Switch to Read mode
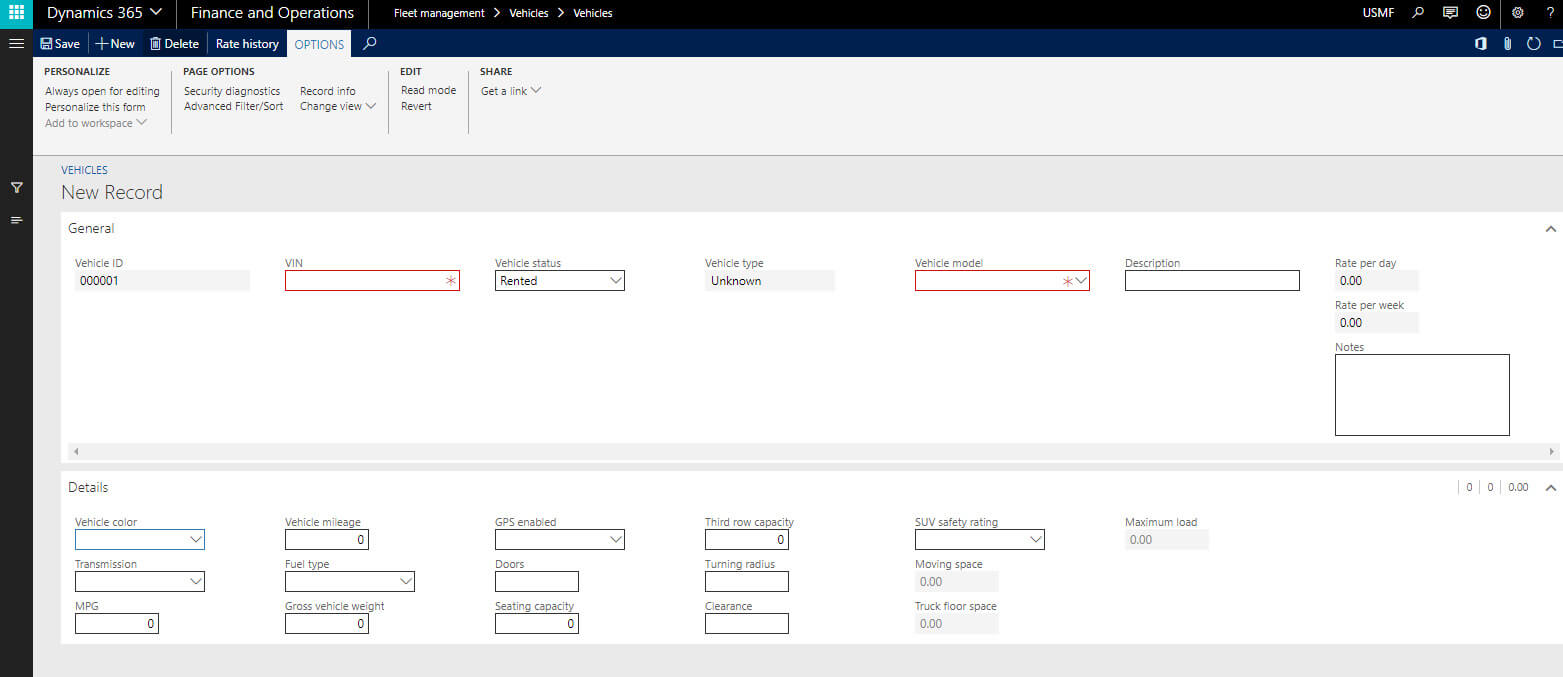The image size is (1563, 677). pos(428,90)
